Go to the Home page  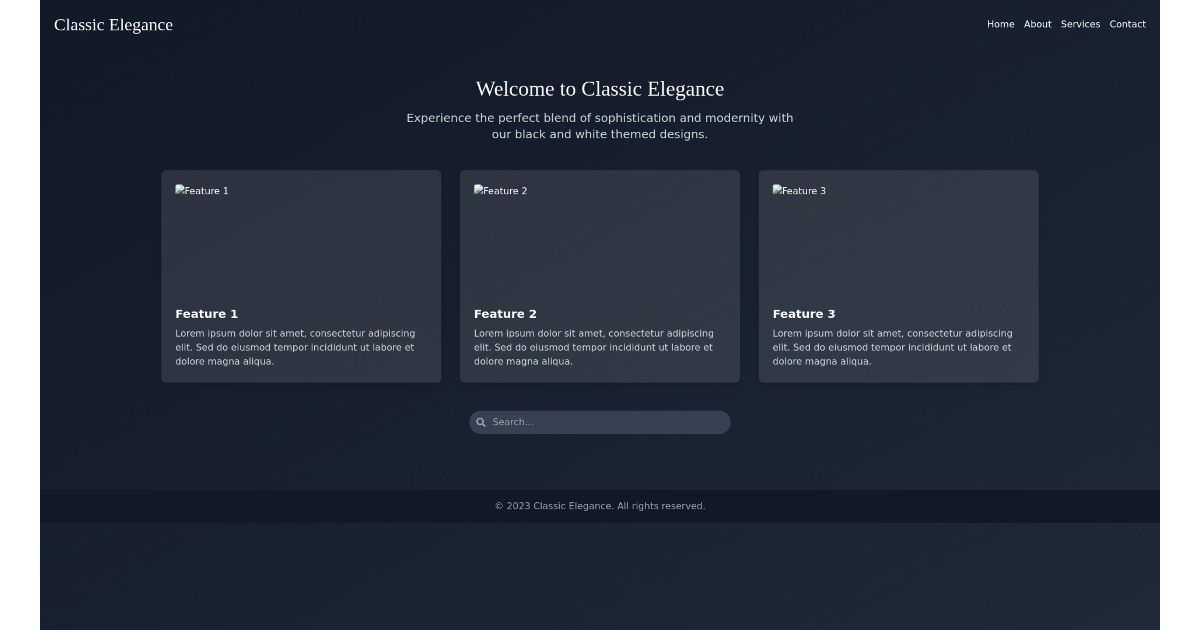[1000, 24]
